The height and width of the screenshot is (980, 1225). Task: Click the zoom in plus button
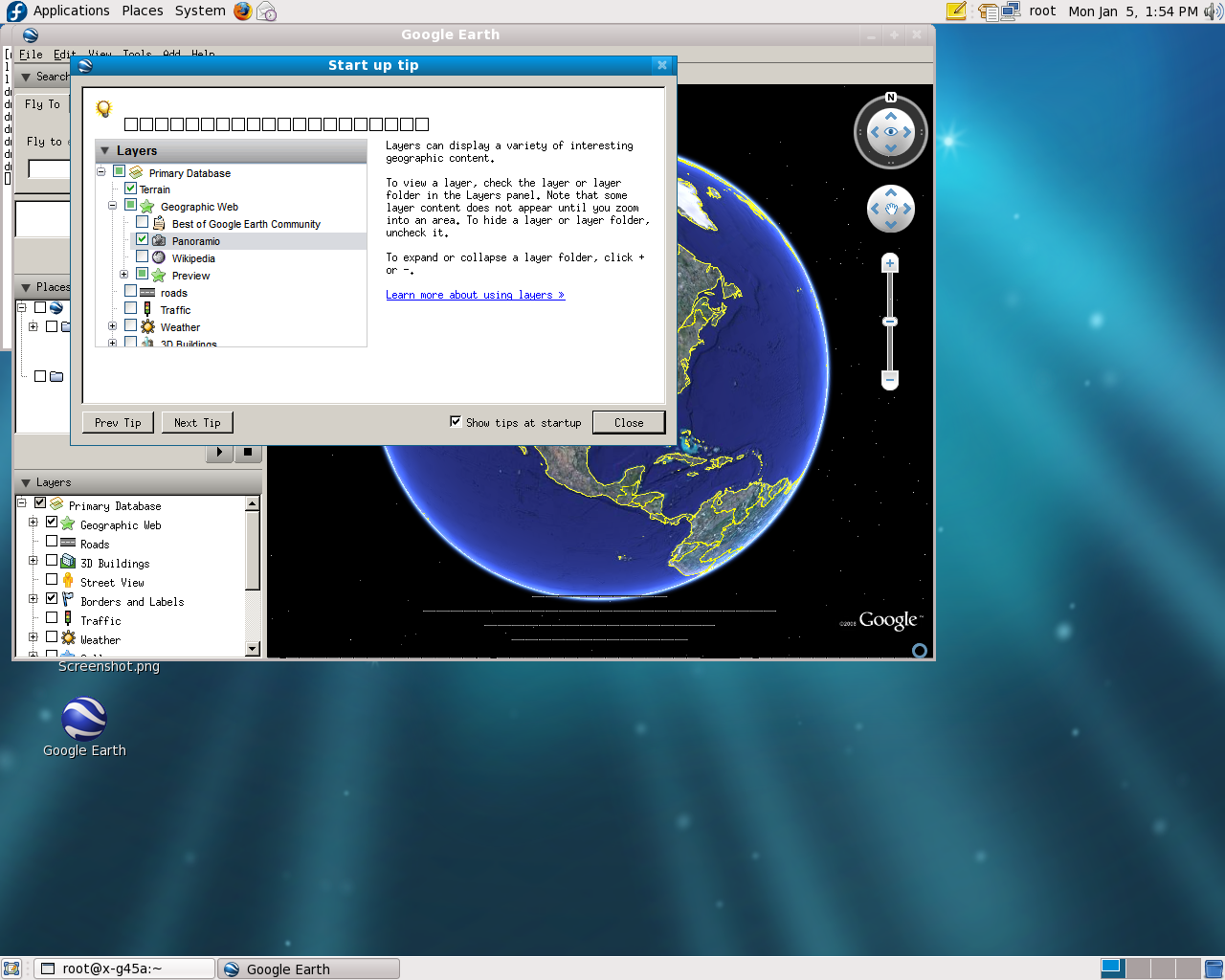[x=890, y=263]
